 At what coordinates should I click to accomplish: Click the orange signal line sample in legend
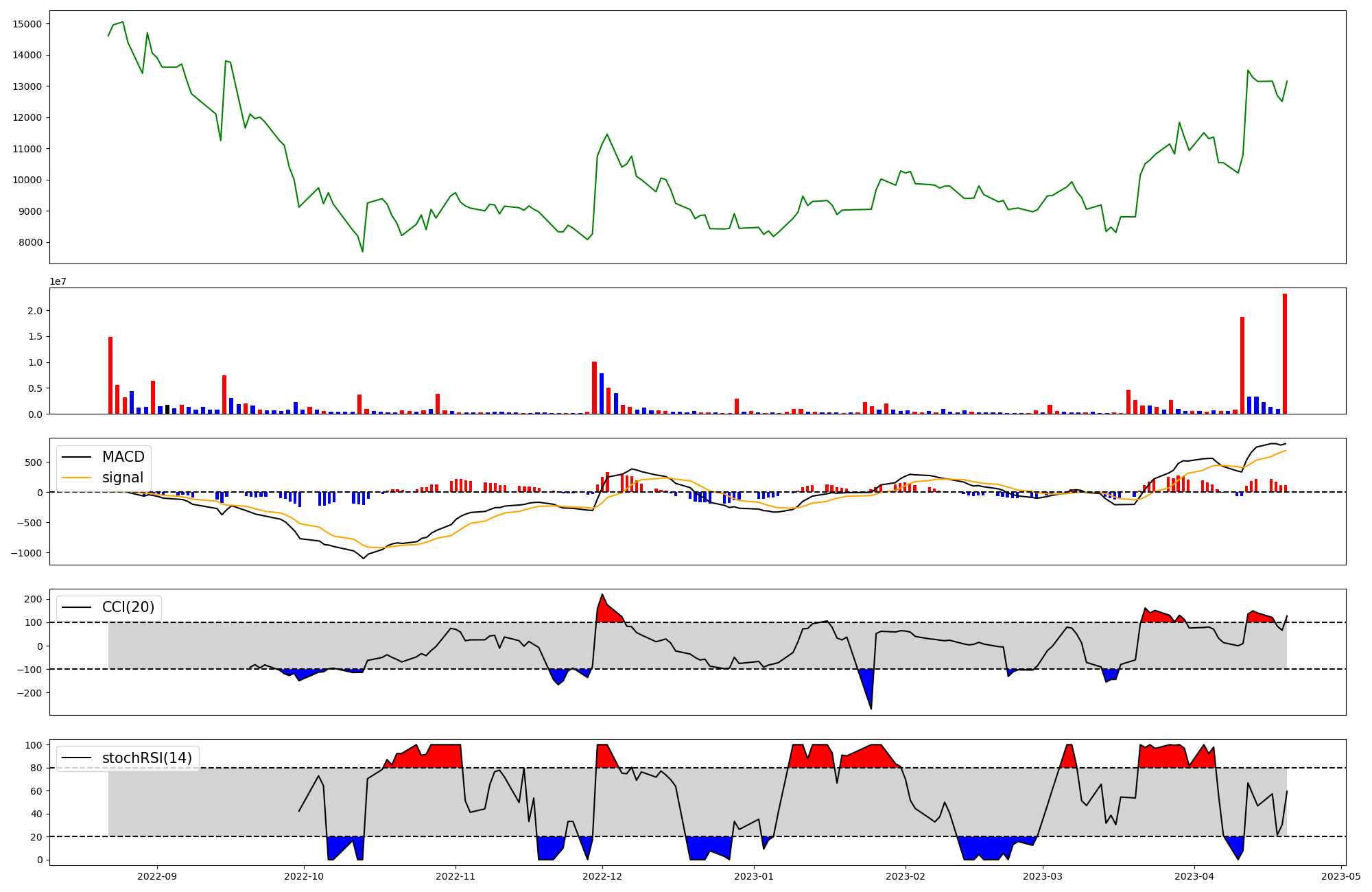coord(77,478)
